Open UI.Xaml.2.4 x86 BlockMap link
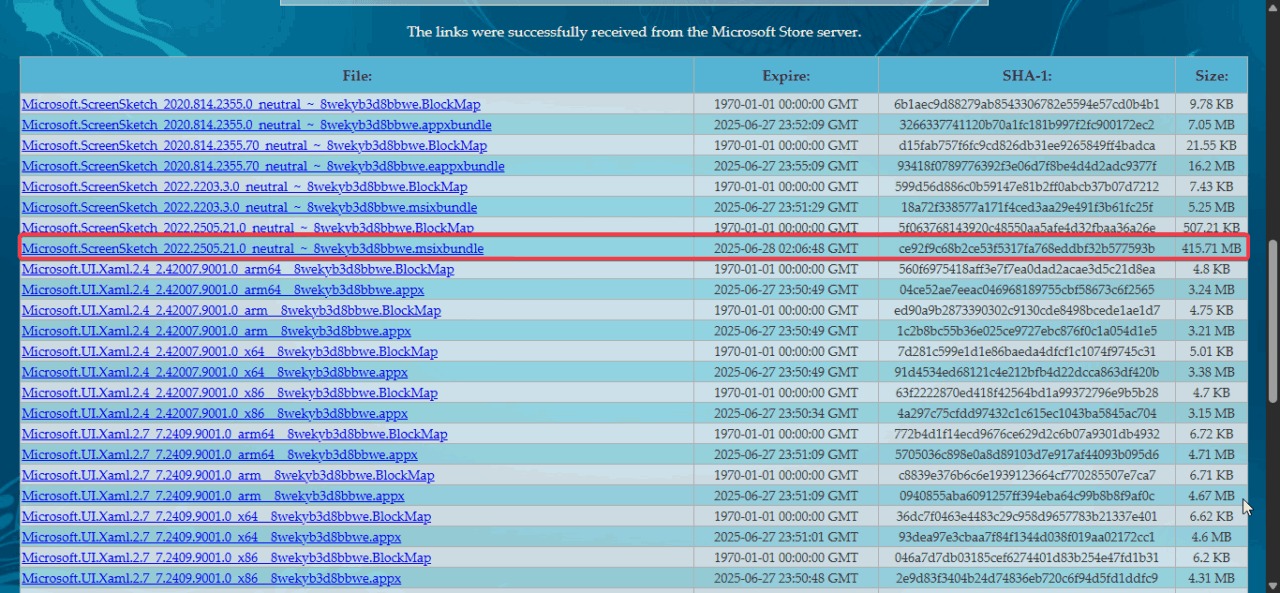Screen dimensions: 1280x593 [230, 393]
